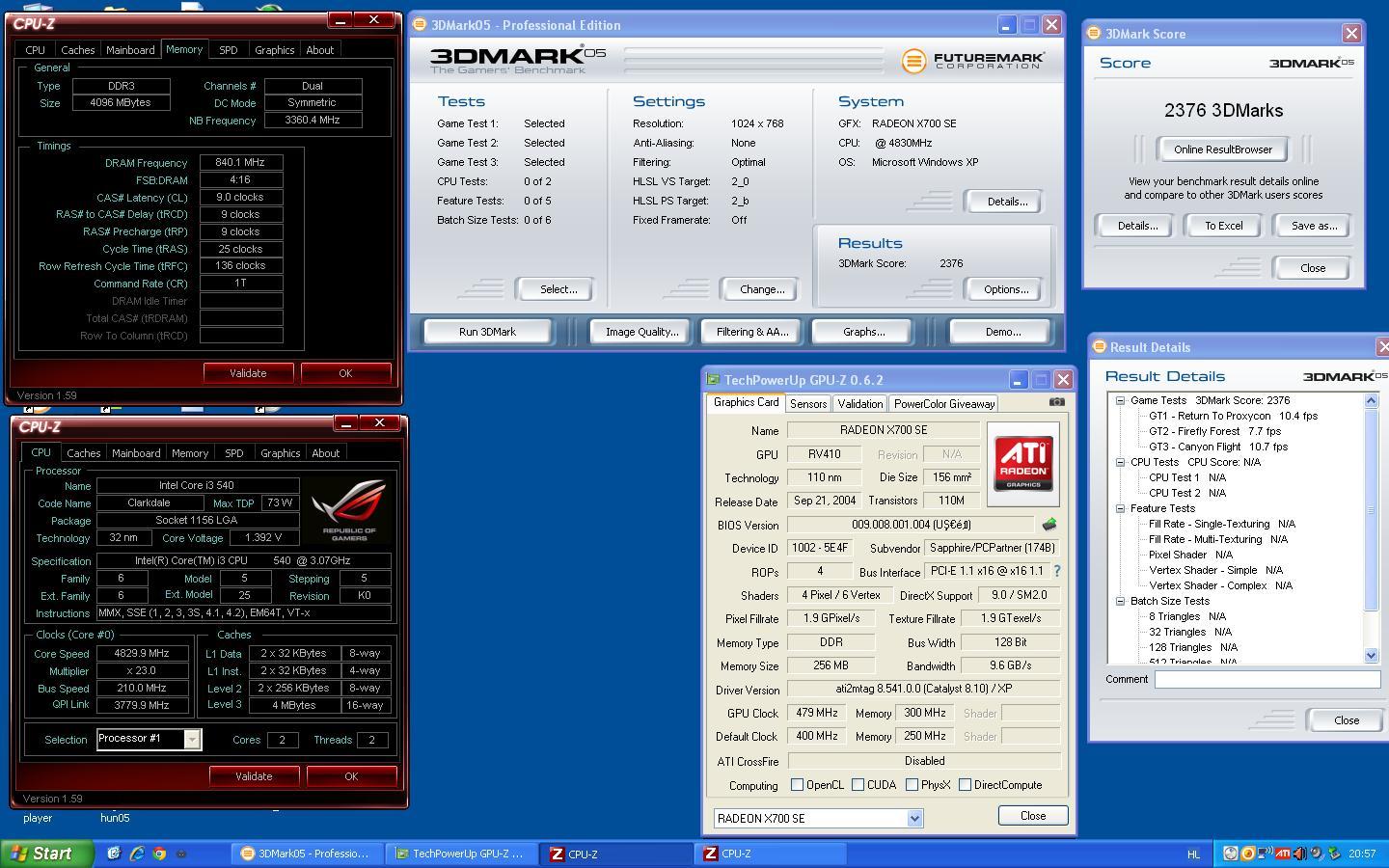Click the Republic of Gamers logo
The width and height of the screenshot is (1389, 868).
click(348, 511)
